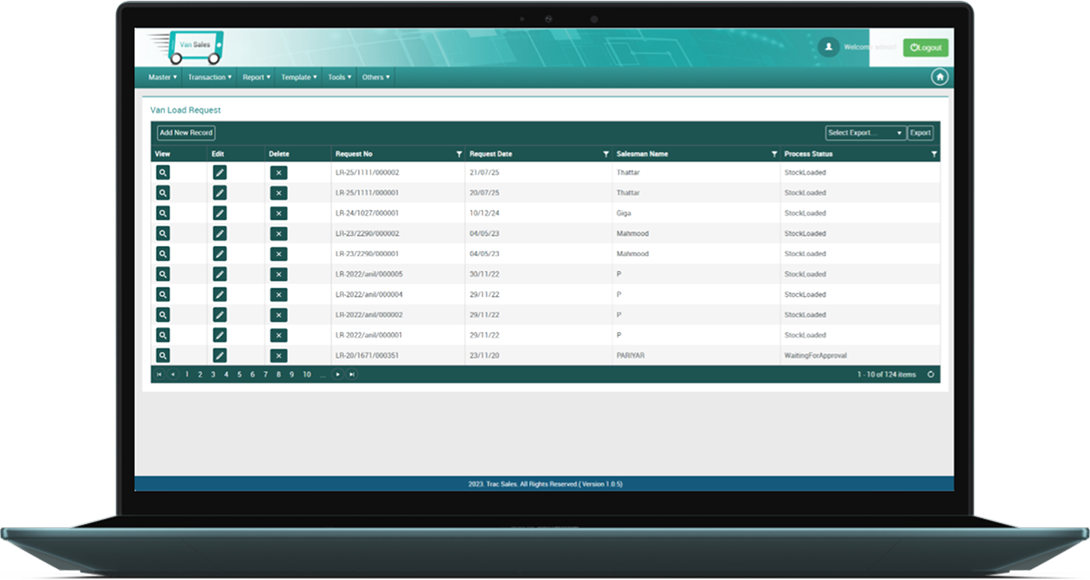View request LR-25/1111/000002 with the magnifier icon
Viewport: 1090px width, 580px height.
163,173
